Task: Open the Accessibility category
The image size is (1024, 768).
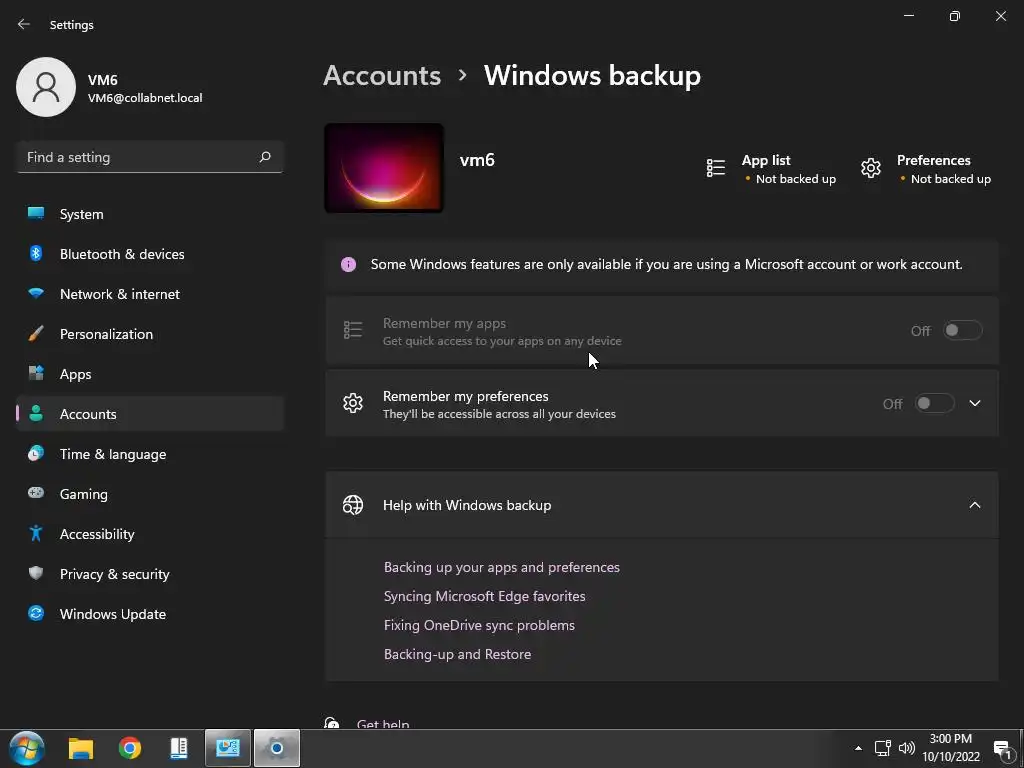Action: (x=150, y=534)
